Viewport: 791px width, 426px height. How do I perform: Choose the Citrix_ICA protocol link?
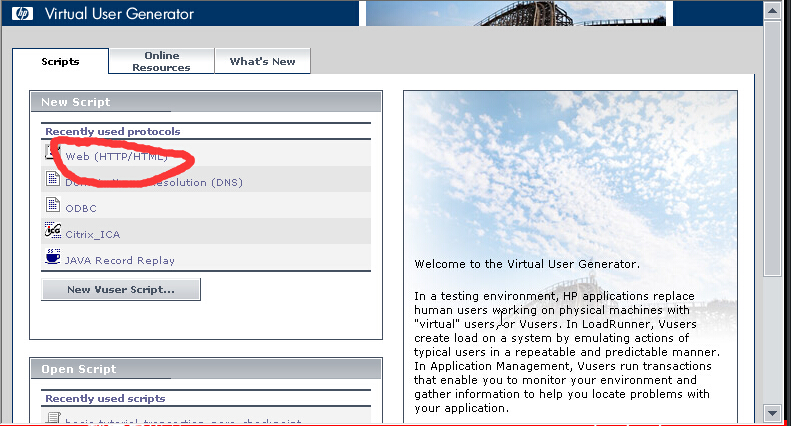click(93, 235)
